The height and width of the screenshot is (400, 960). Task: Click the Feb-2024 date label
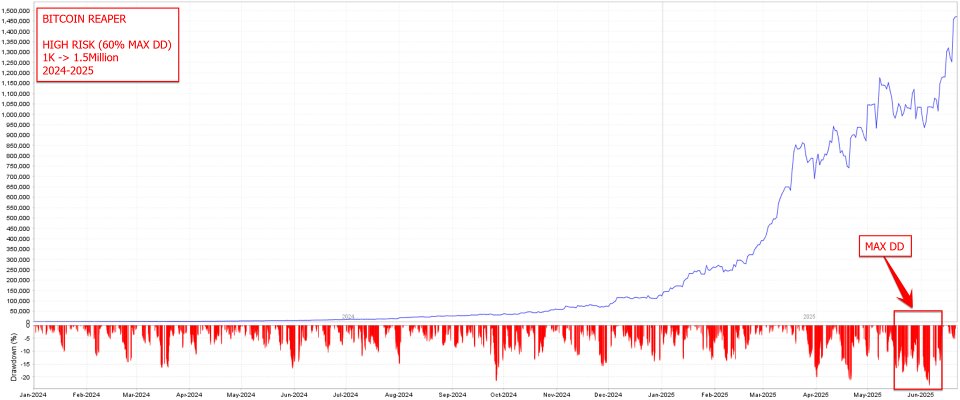coord(87,394)
